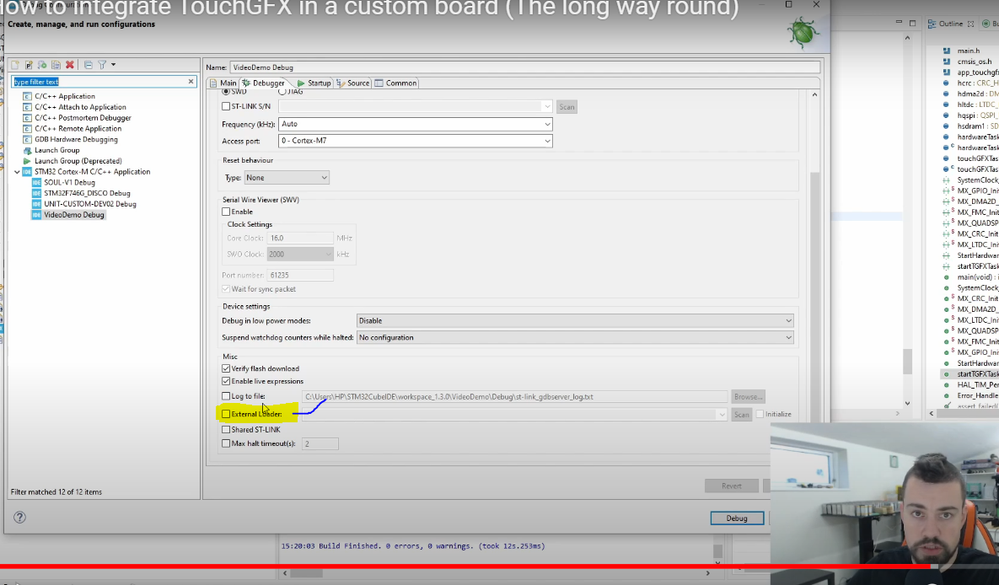Select C/C++ Application configuration type
Image resolution: width=999 pixels, height=585 pixels.
point(64,96)
